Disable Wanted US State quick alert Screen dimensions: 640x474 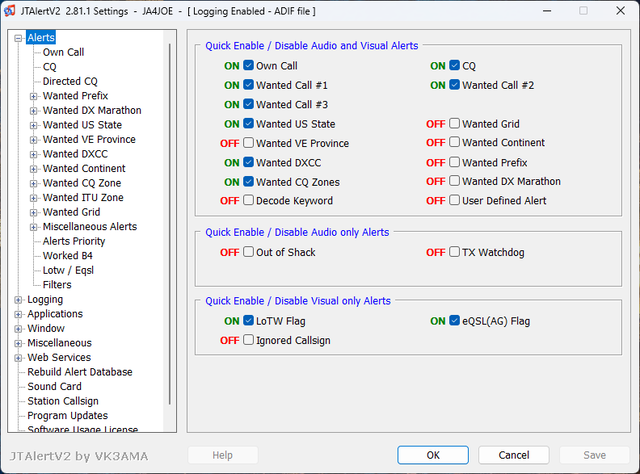[x=249, y=123]
